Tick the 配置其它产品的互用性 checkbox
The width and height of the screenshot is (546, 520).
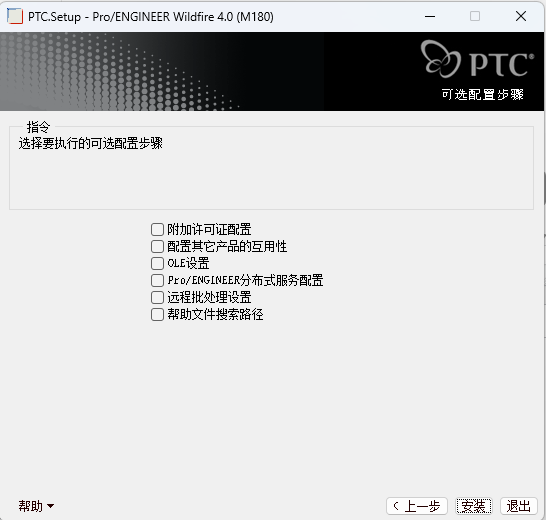pos(157,247)
